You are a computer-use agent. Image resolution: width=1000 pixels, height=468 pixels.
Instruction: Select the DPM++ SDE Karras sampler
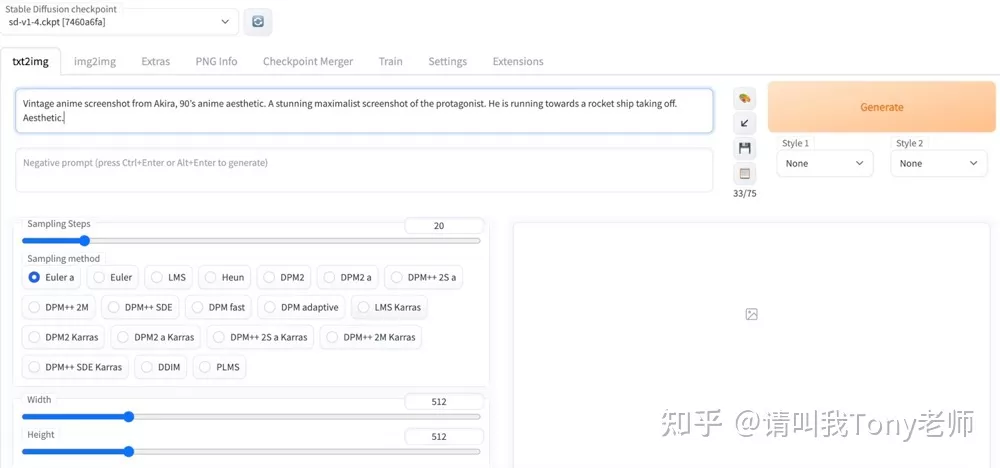75,367
